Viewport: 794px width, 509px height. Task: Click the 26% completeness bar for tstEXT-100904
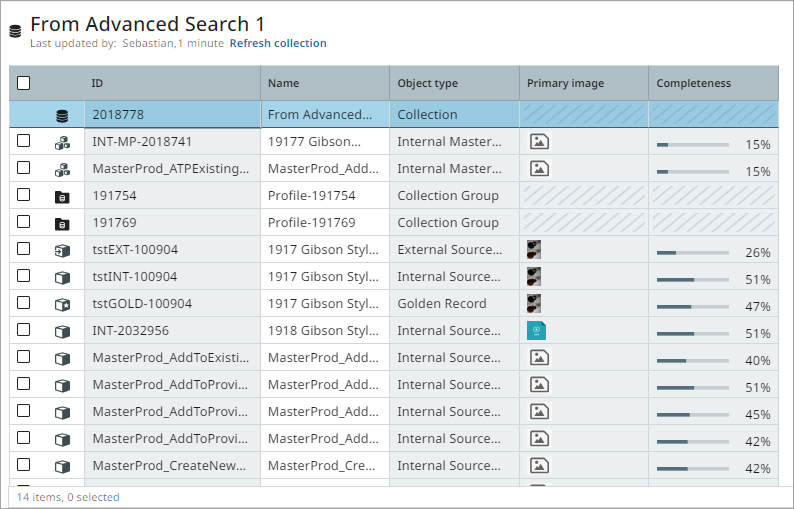tap(692, 253)
